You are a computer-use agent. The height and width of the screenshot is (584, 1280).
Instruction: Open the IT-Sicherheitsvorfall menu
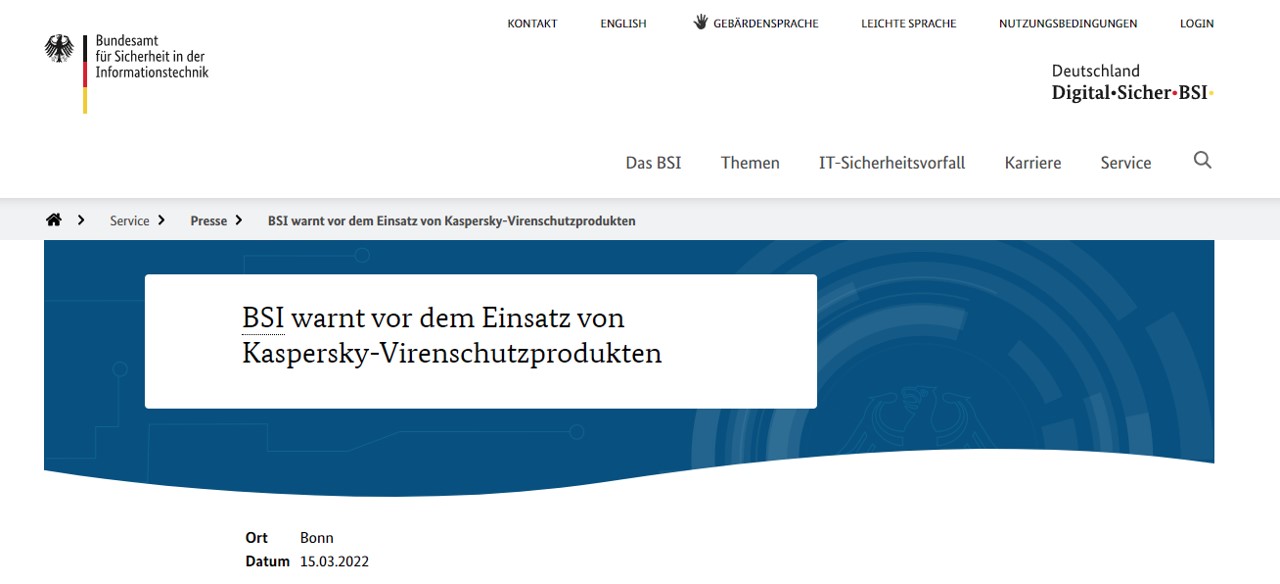point(892,163)
